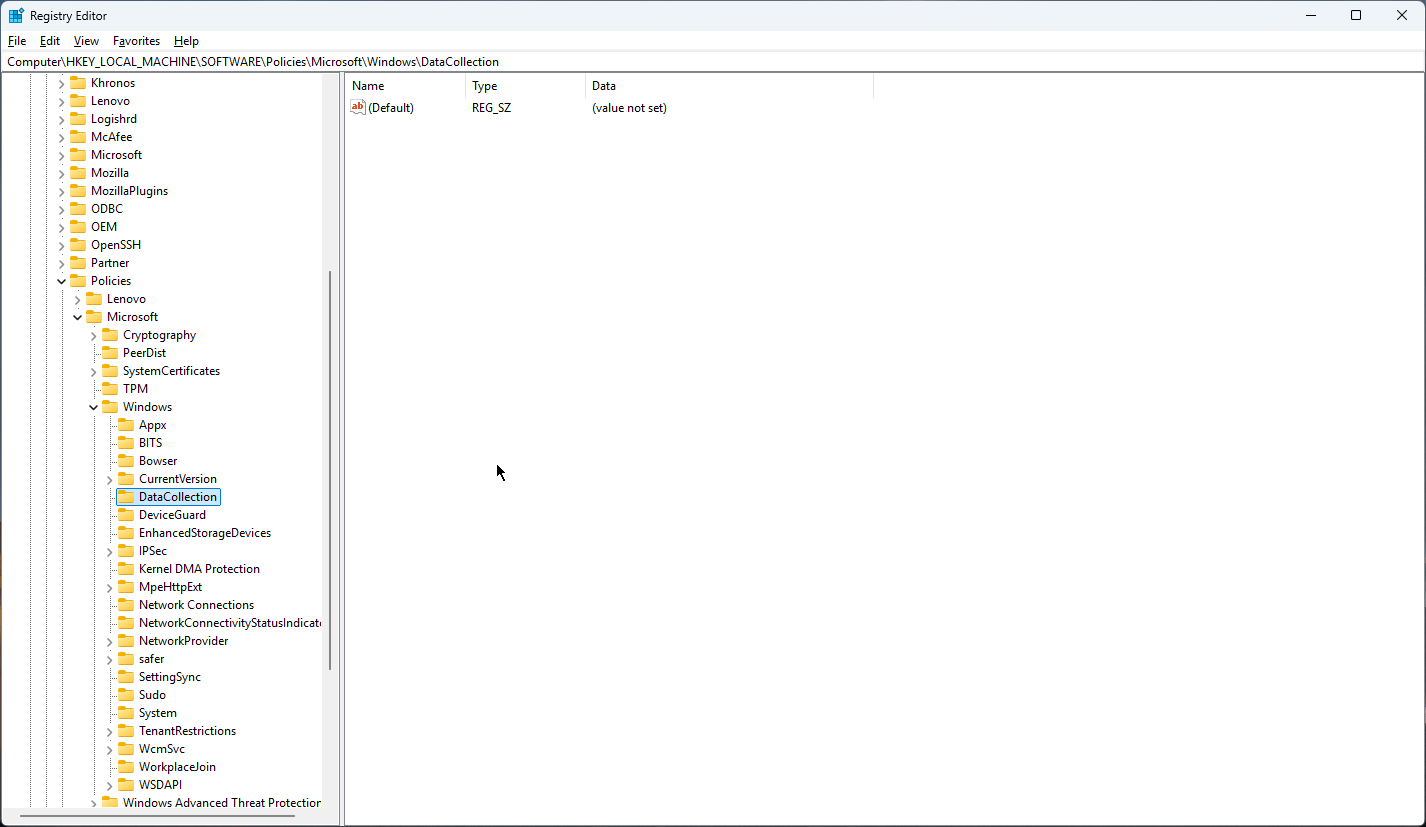
Task: Expand the IPSec key
Action: (x=110, y=551)
